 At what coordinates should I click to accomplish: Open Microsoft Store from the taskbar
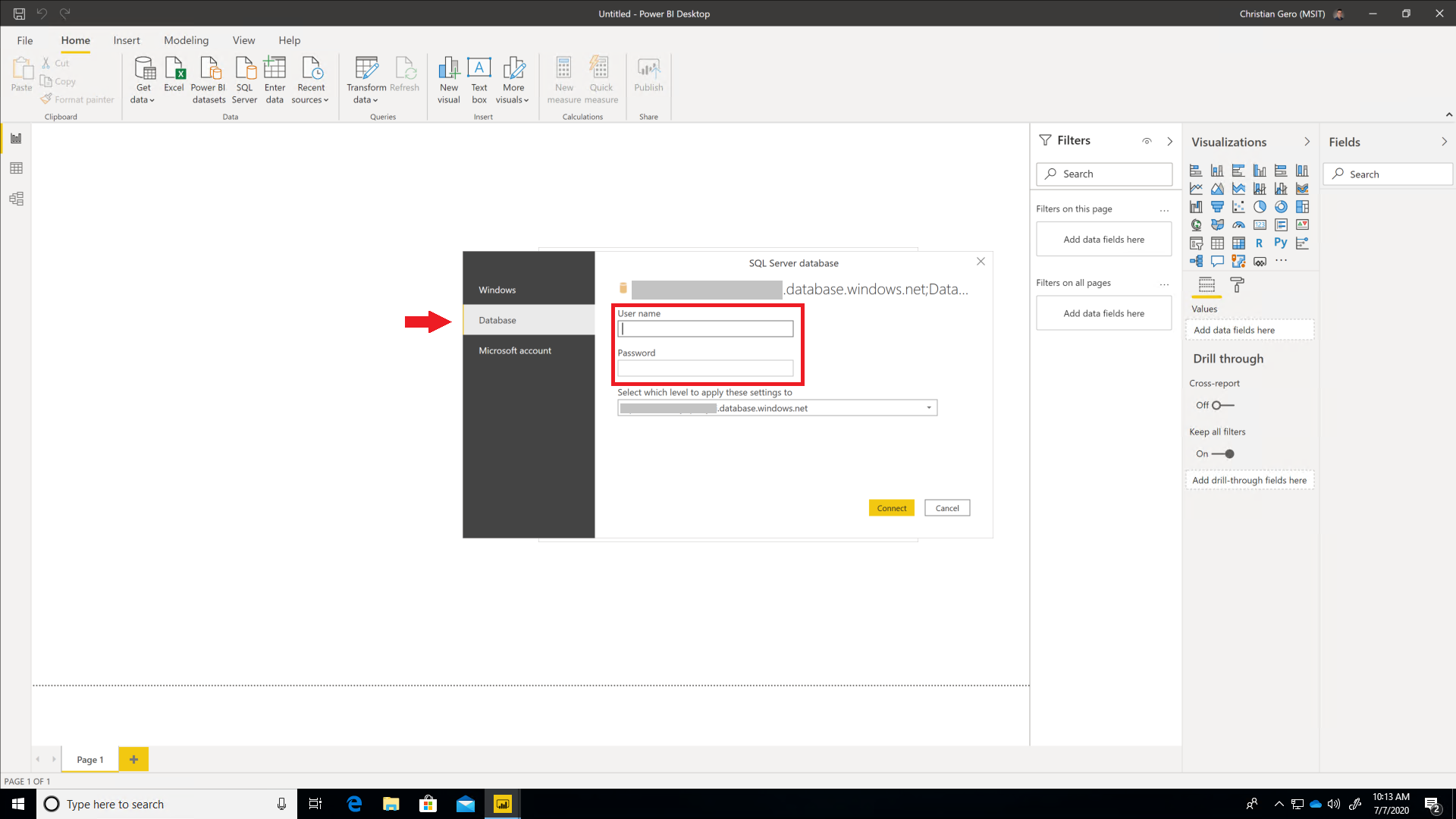(428, 804)
